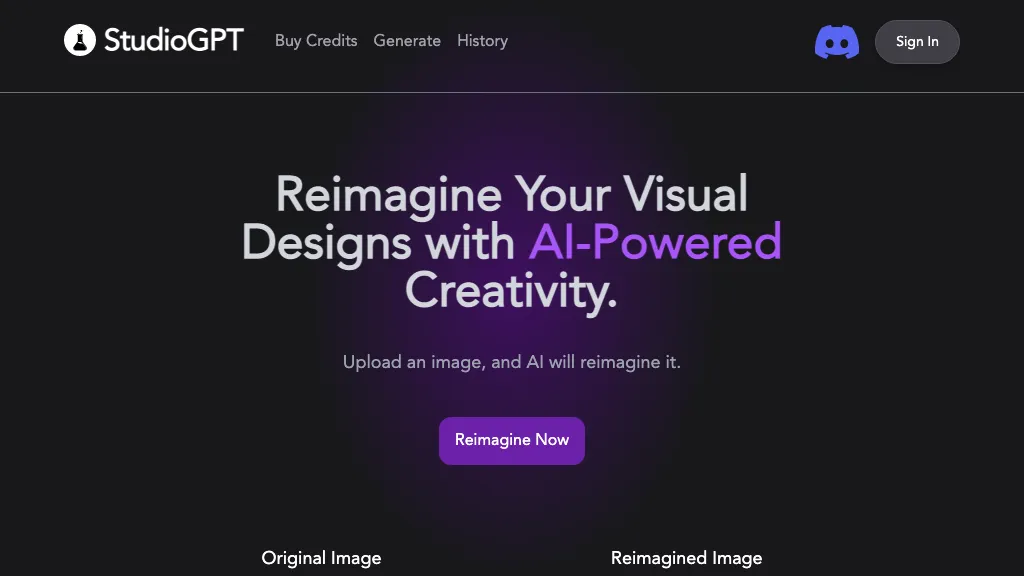The image size is (1024, 576).
Task: Click the purple AI-Powered headline text
Action: click(x=655, y=242)
